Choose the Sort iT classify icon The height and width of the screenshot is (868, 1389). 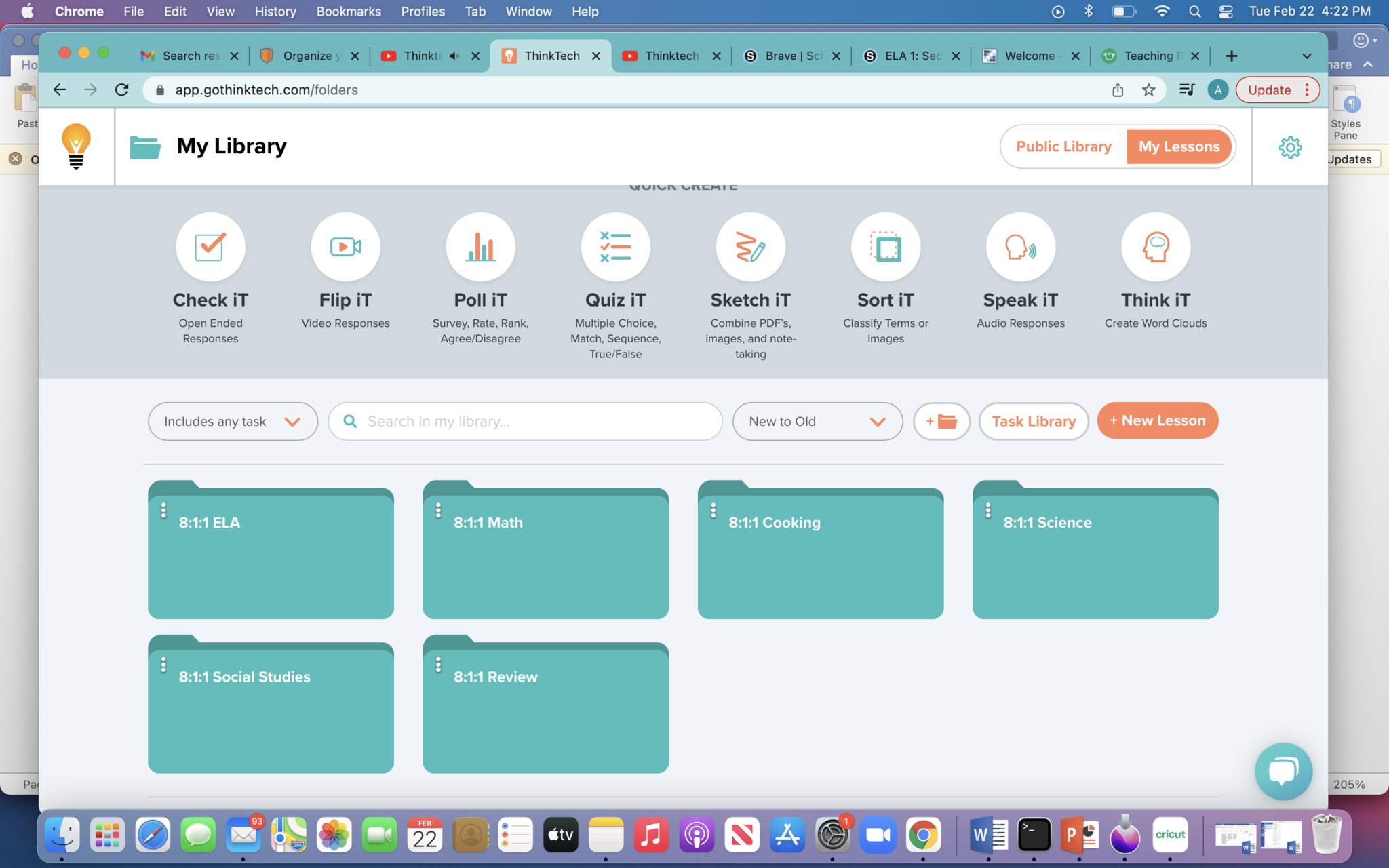point(885,247)
